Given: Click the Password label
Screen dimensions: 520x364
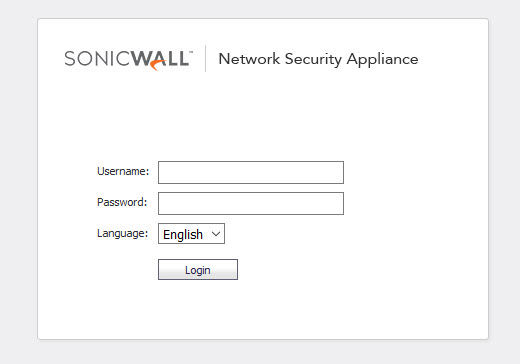Looking at the screenshot, I should click(122, 202).
